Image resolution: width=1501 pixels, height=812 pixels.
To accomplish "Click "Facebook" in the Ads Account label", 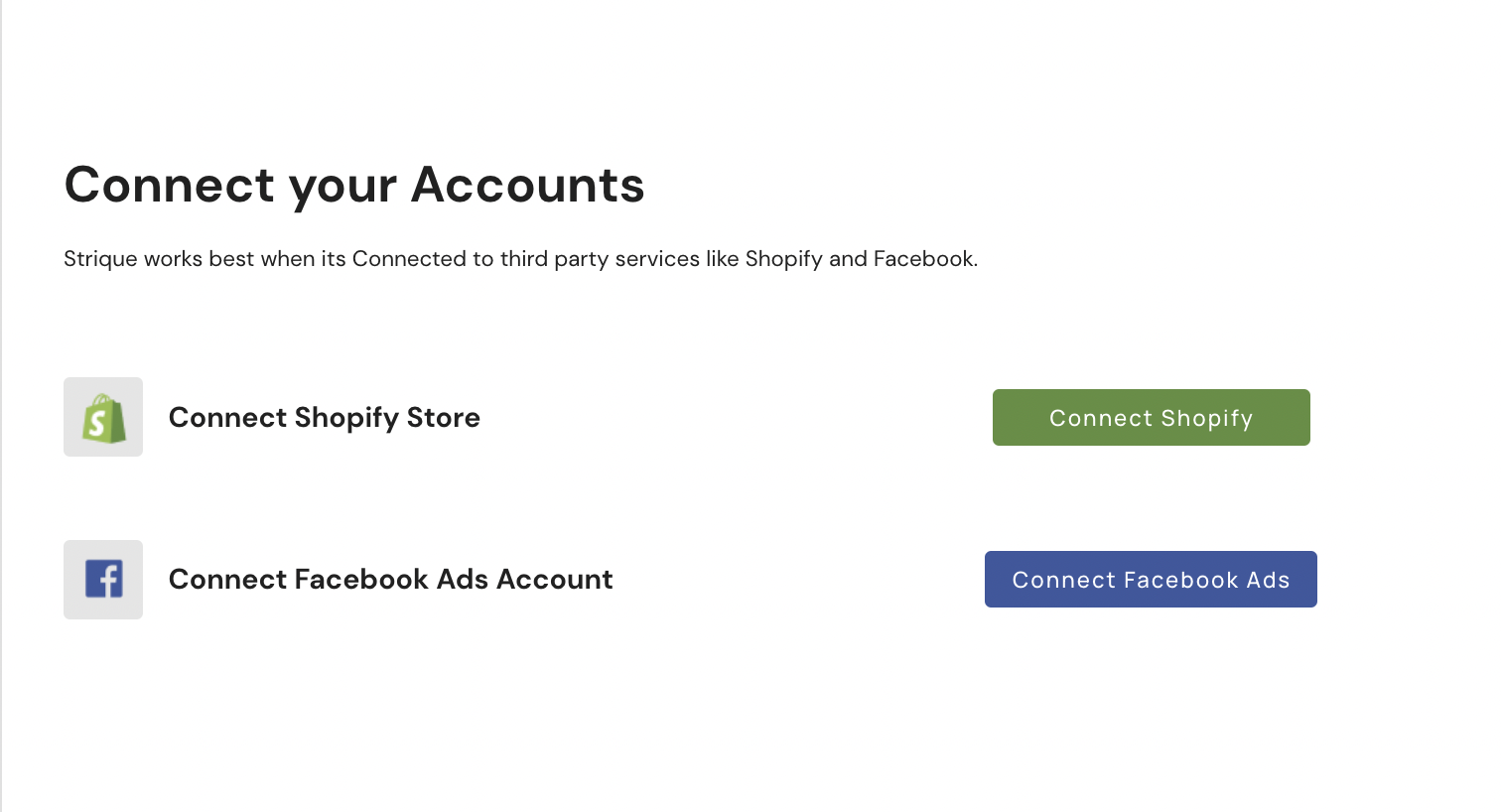I will click(361, 580).
